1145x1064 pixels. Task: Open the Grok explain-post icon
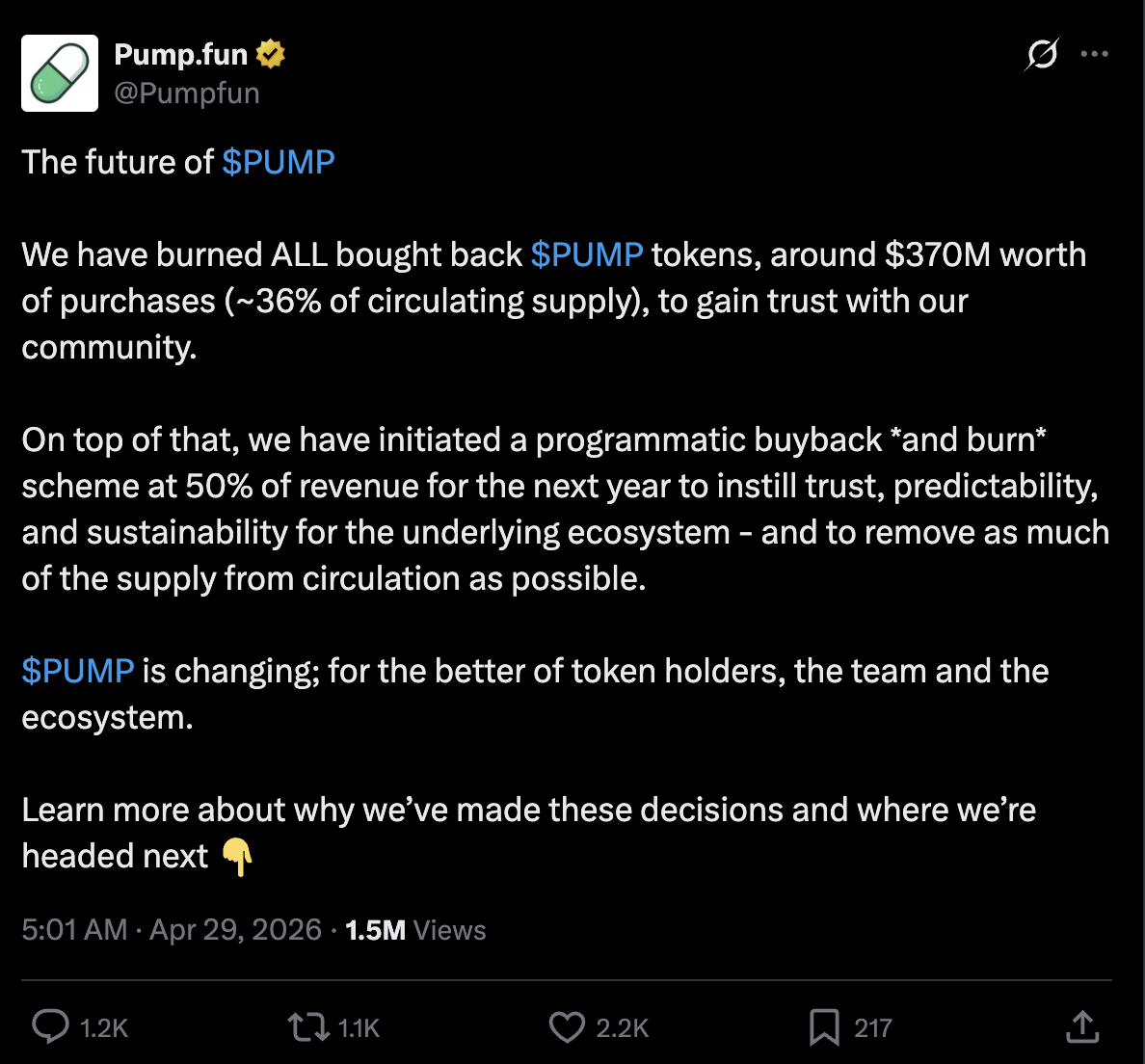tap(1041, 54)
